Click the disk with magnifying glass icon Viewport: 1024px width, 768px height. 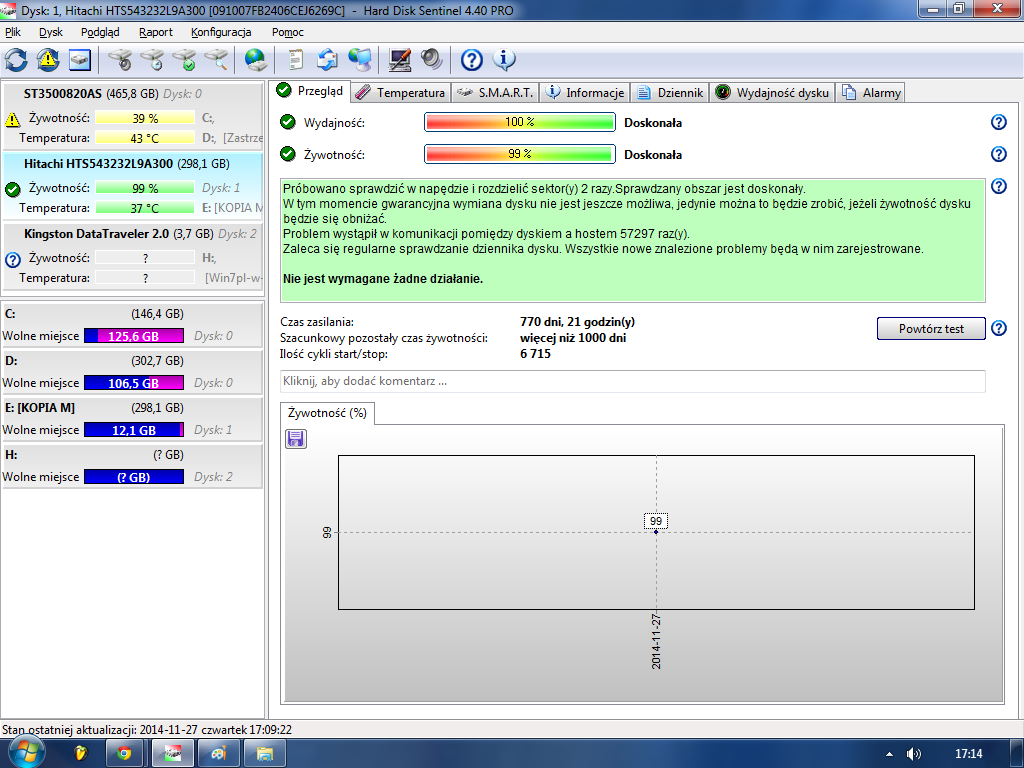click(217, 60)
